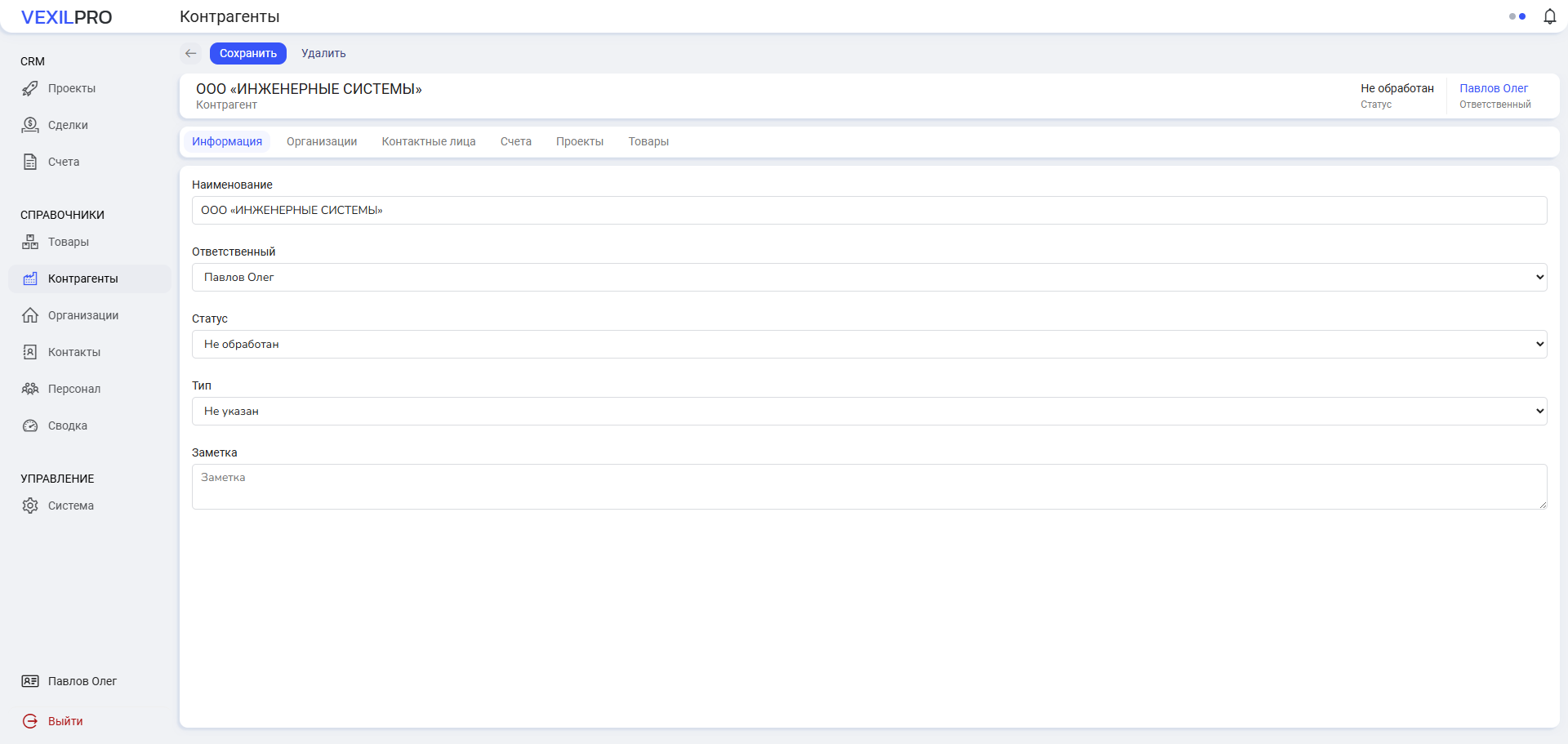Open Контакты via the address book icon
This screenshot has height=744, width=1568.
[30, 352]
